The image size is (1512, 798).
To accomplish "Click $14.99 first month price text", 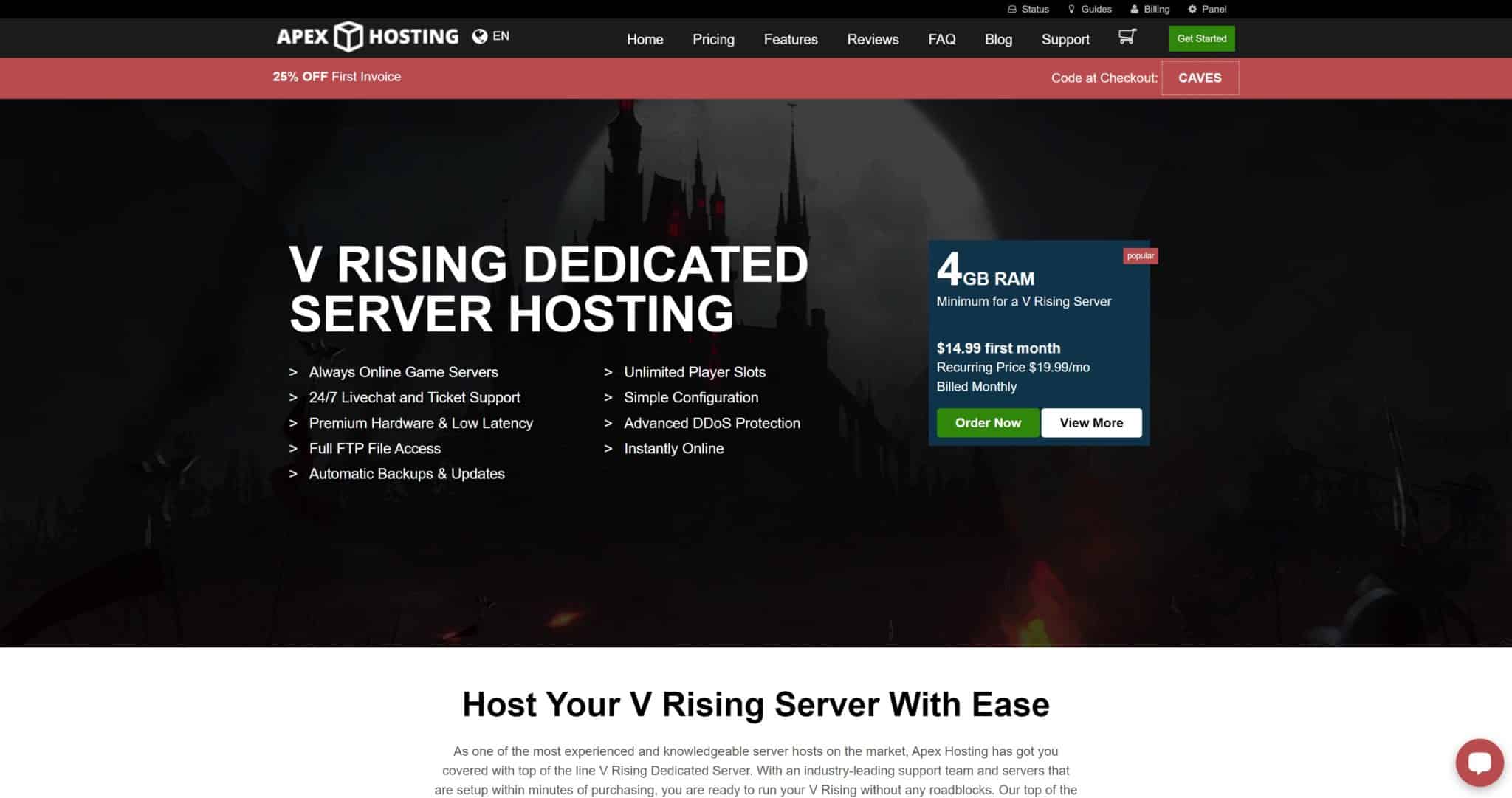I will pos(998,348).
